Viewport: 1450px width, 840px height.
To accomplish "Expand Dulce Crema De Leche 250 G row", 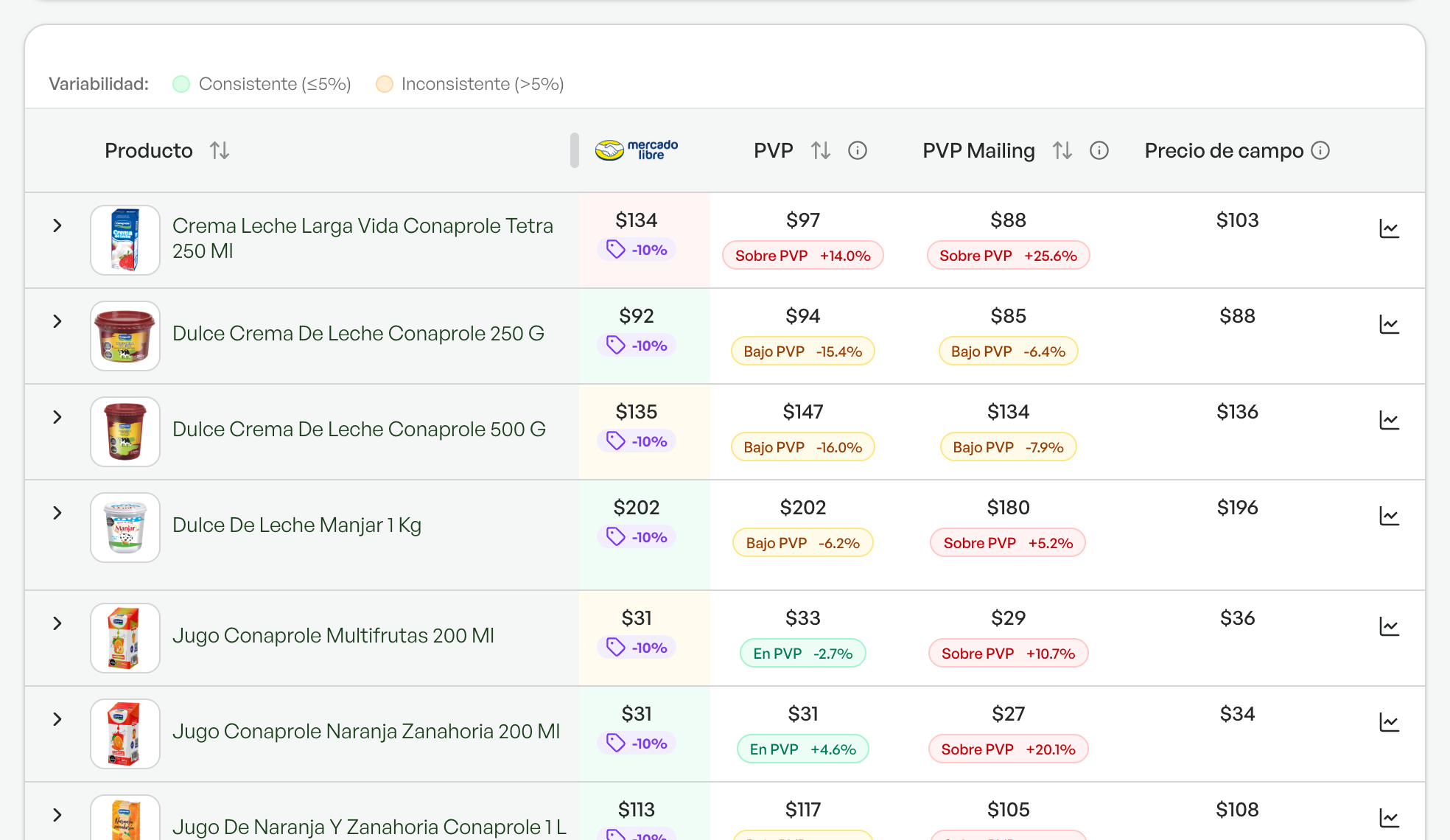I will point(57,321).
